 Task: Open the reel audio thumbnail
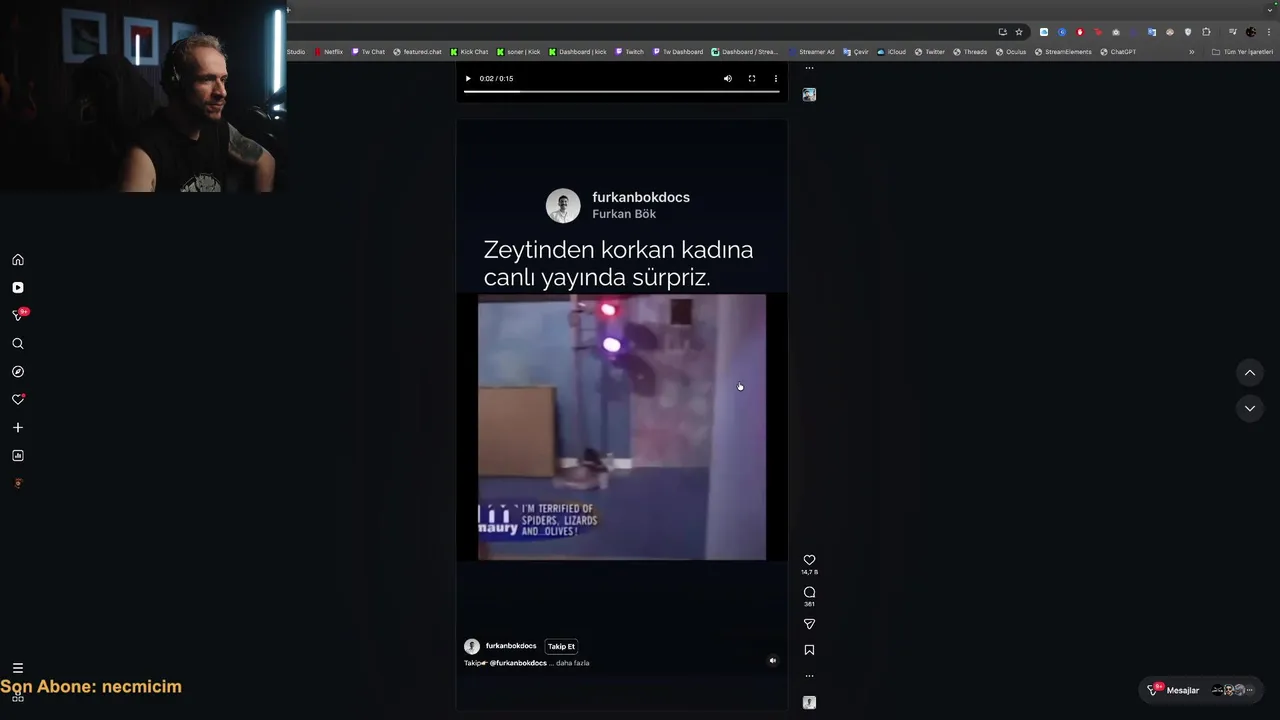(x=809, y=703)
